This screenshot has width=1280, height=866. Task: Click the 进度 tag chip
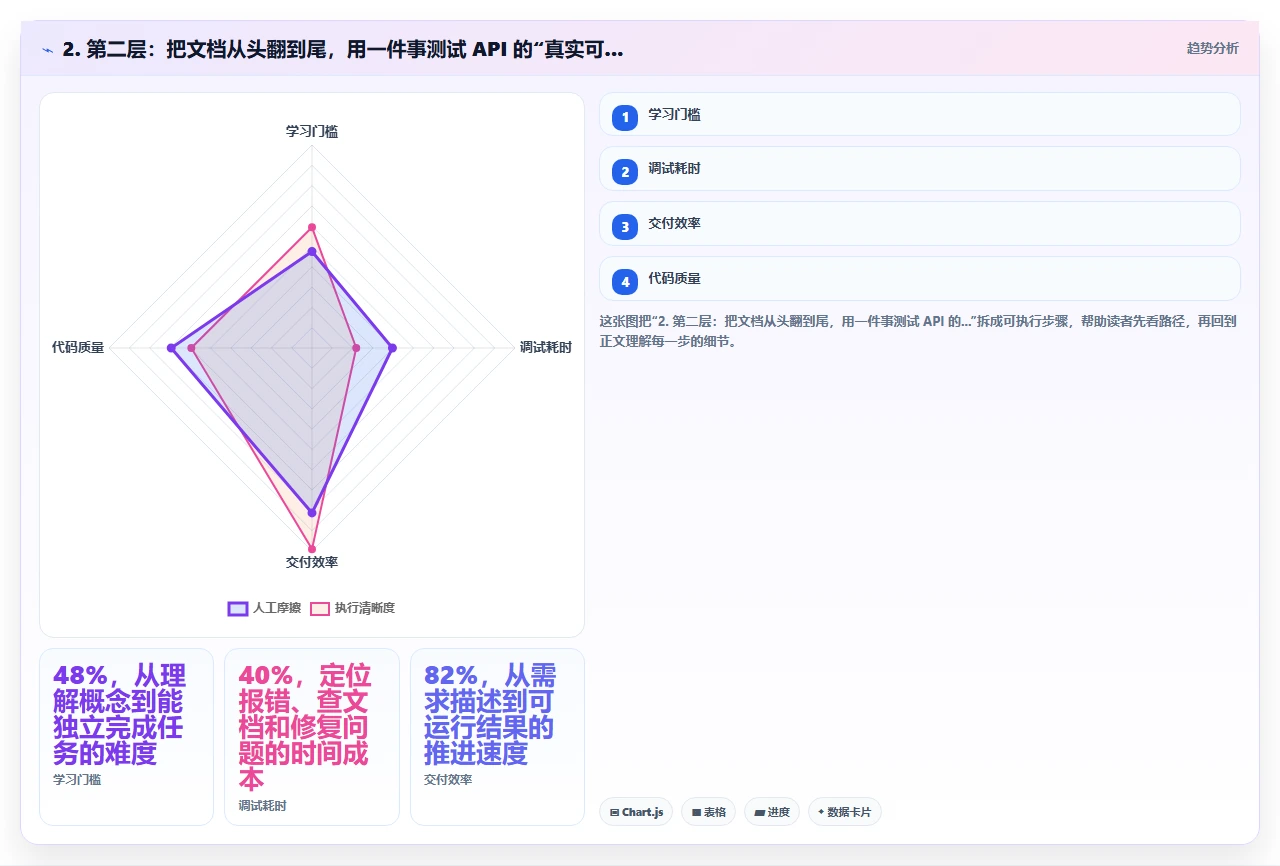[772, 812]
